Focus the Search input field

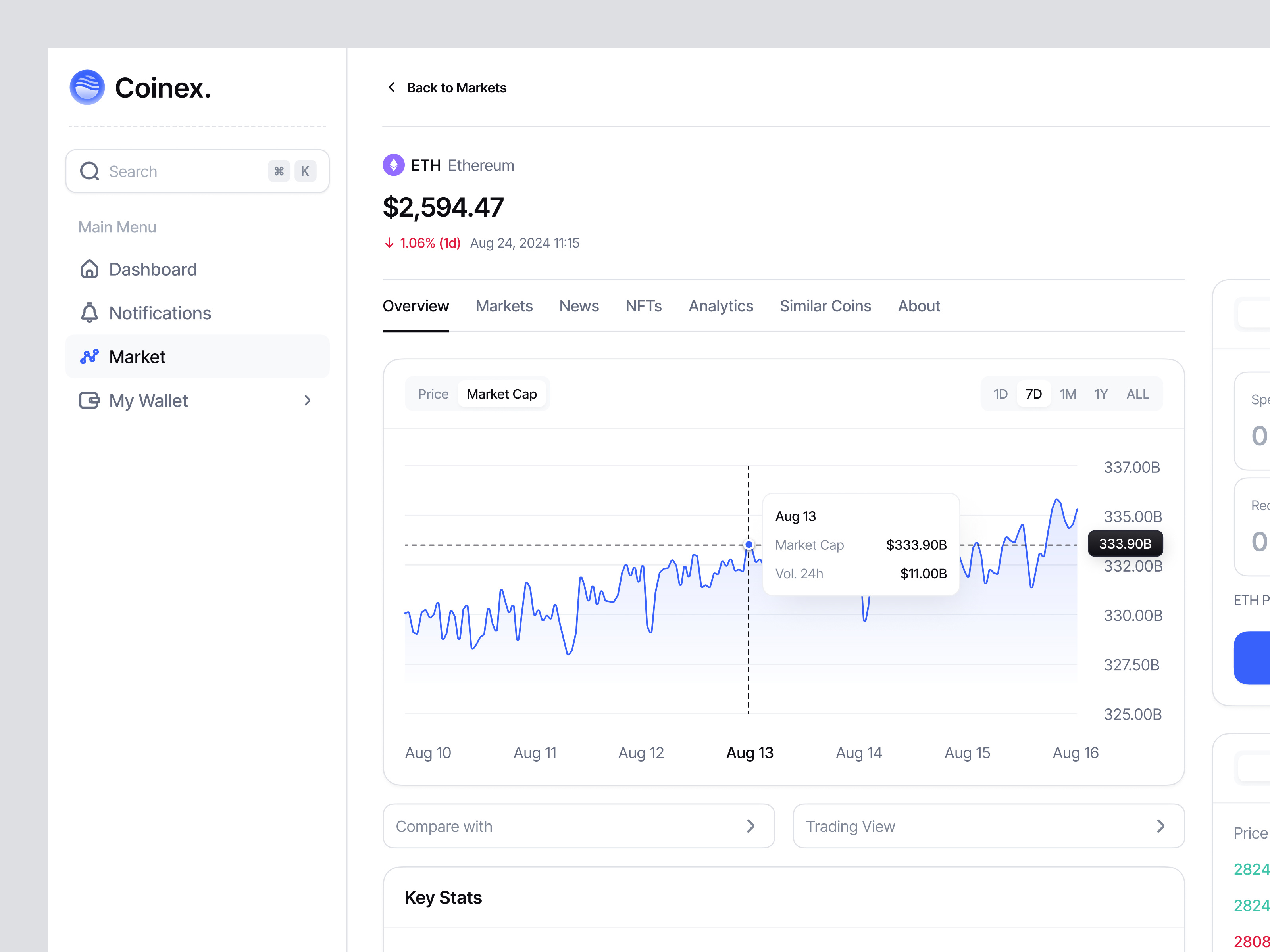coord(198,171)
